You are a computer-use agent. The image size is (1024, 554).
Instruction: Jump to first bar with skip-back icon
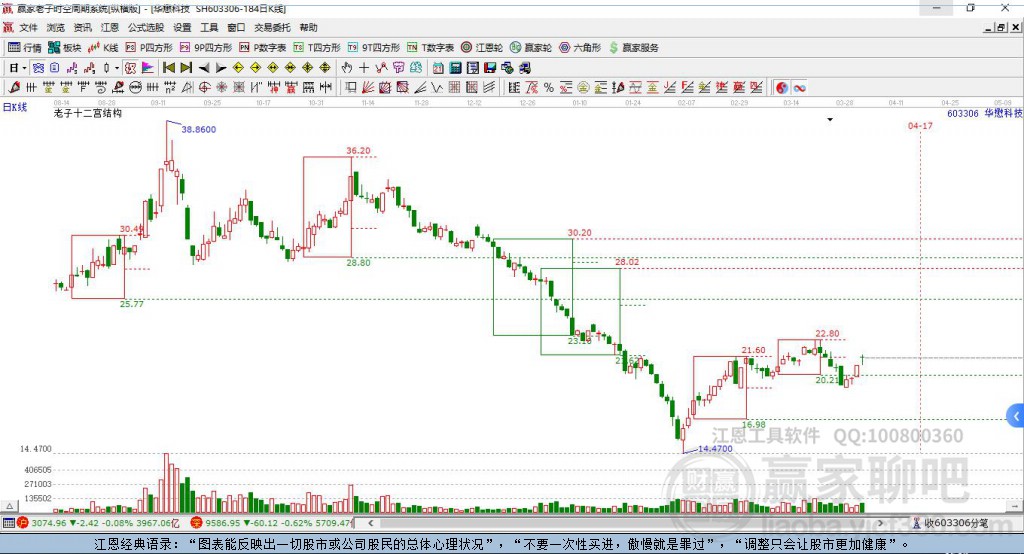point(168,68)
